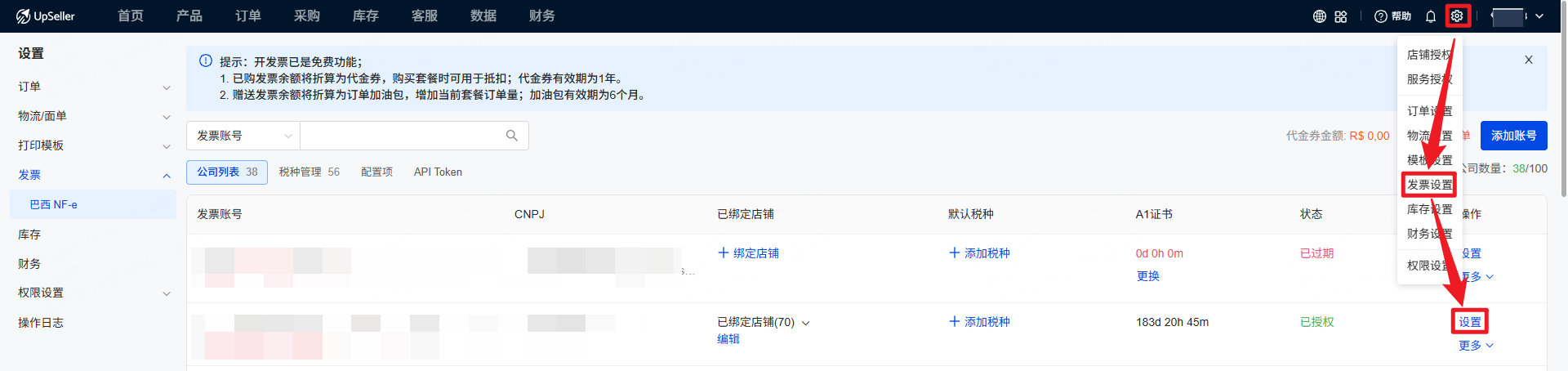Click the gear settings icon in top bar

1457,16
